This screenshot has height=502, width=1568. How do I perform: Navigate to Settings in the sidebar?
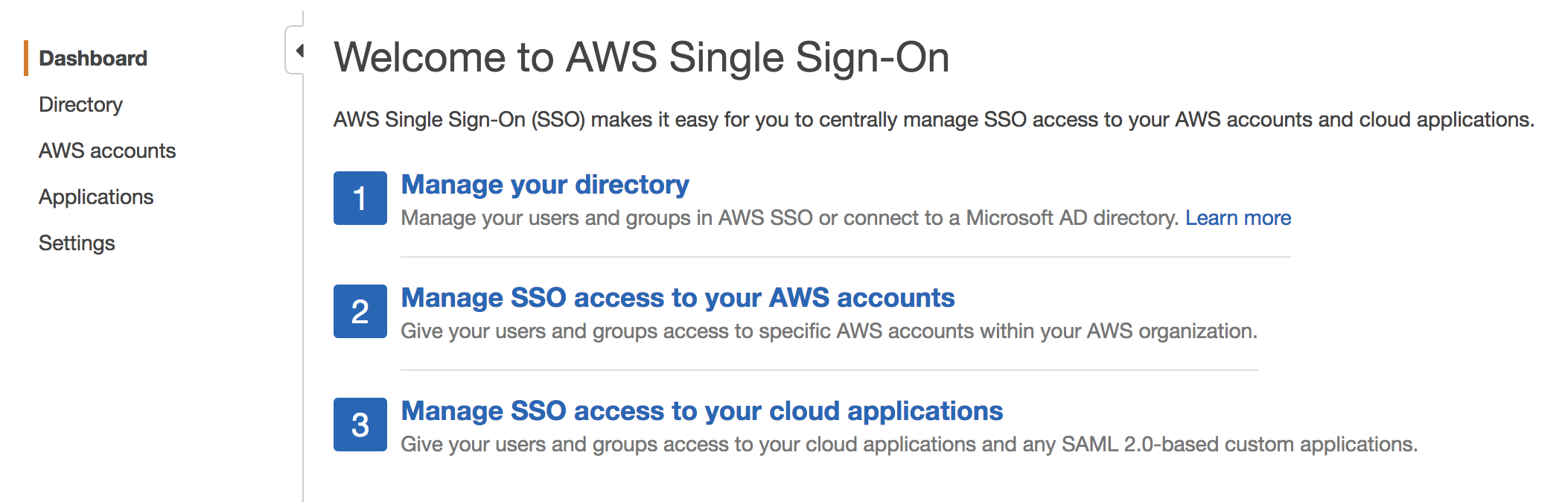[77, 243]
